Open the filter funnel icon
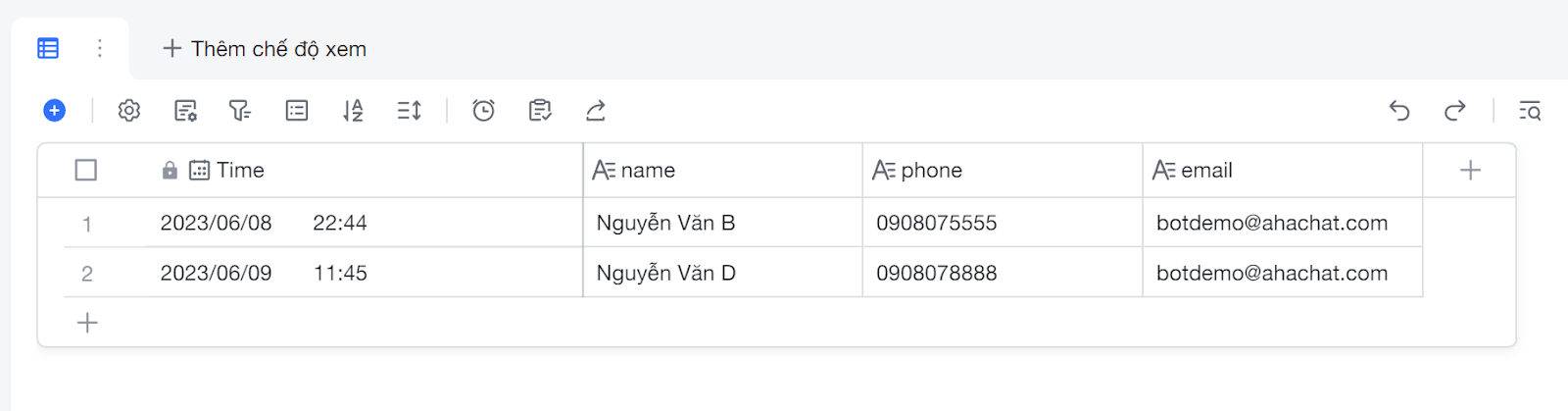The image size is (1568, 411). coord(240,111)
